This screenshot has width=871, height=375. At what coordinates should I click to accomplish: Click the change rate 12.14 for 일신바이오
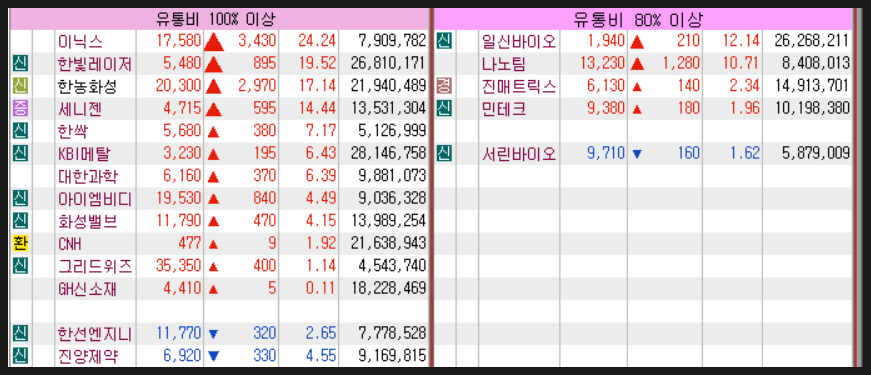(740, 42)
